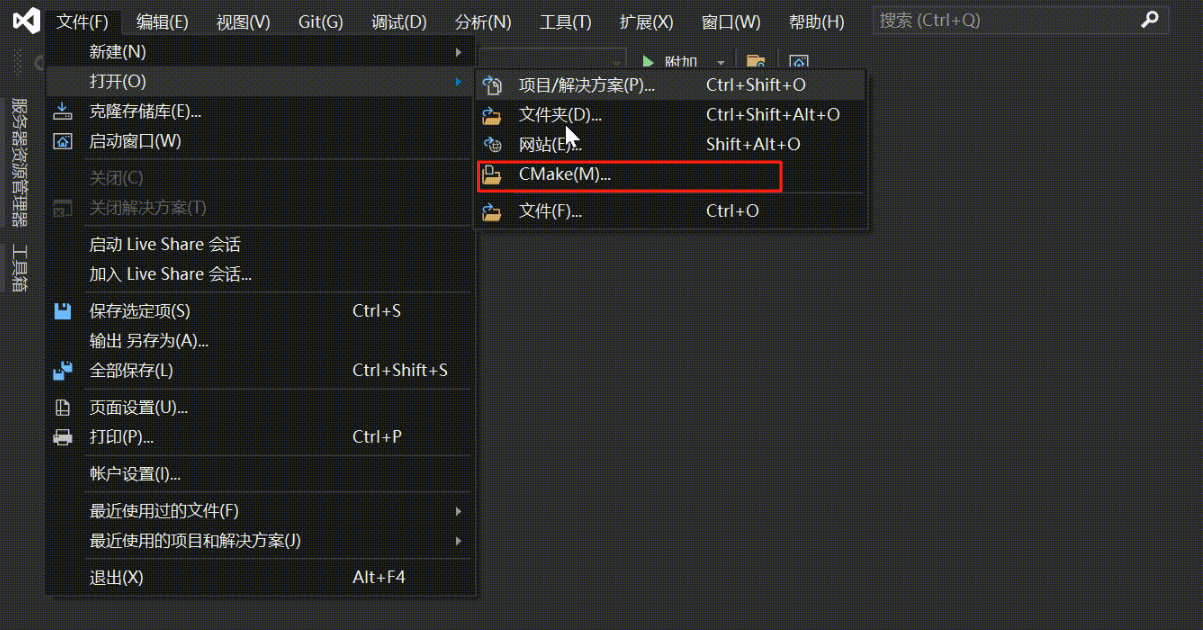Image resolution: width=1203 pixels, height=630 pixels.
Task: Click the open file icon beside 文件(F)...
Action: pos(492,211)
